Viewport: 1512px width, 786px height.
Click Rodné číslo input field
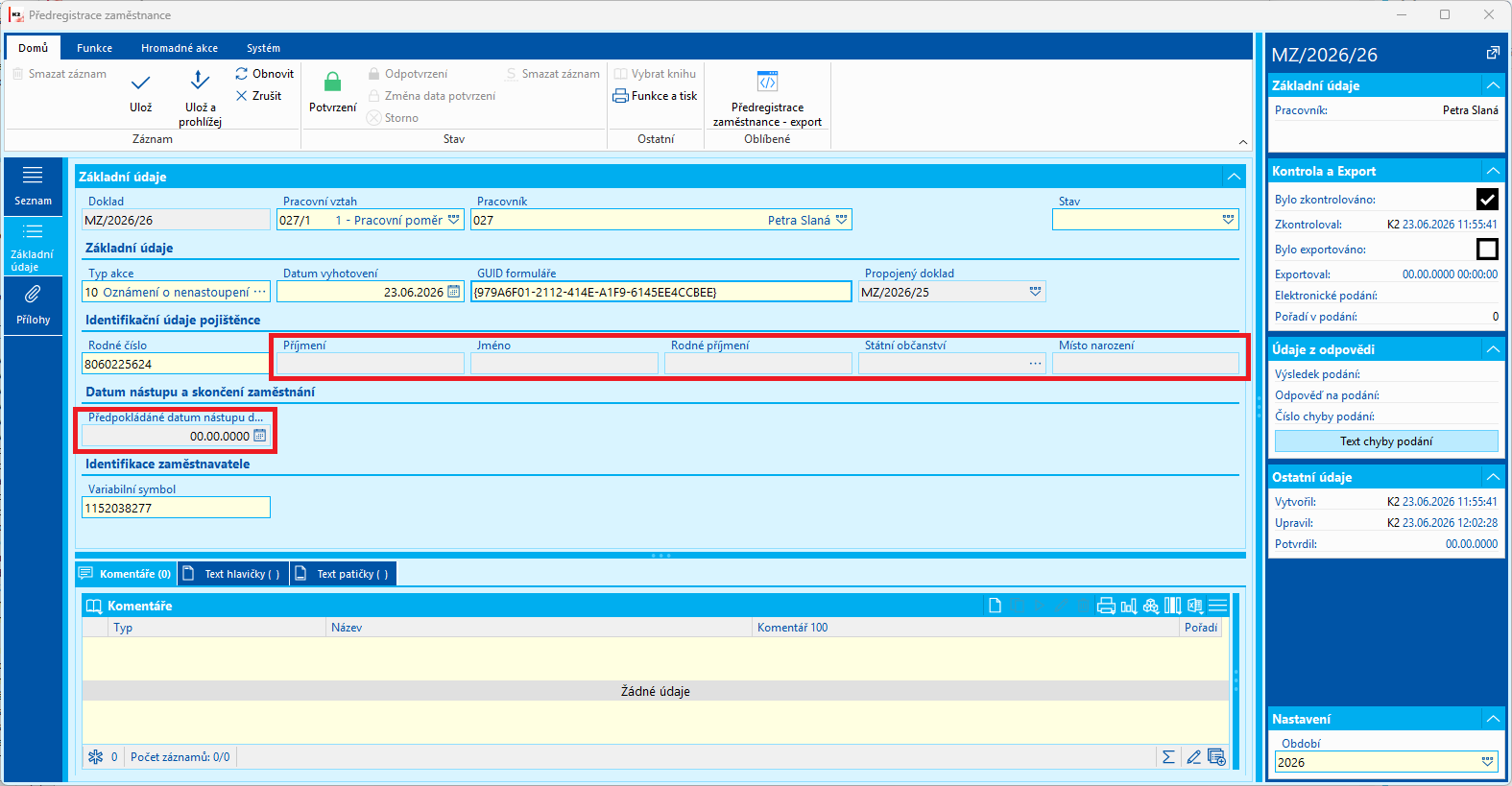pyautogui.click(x=176, y=364)
